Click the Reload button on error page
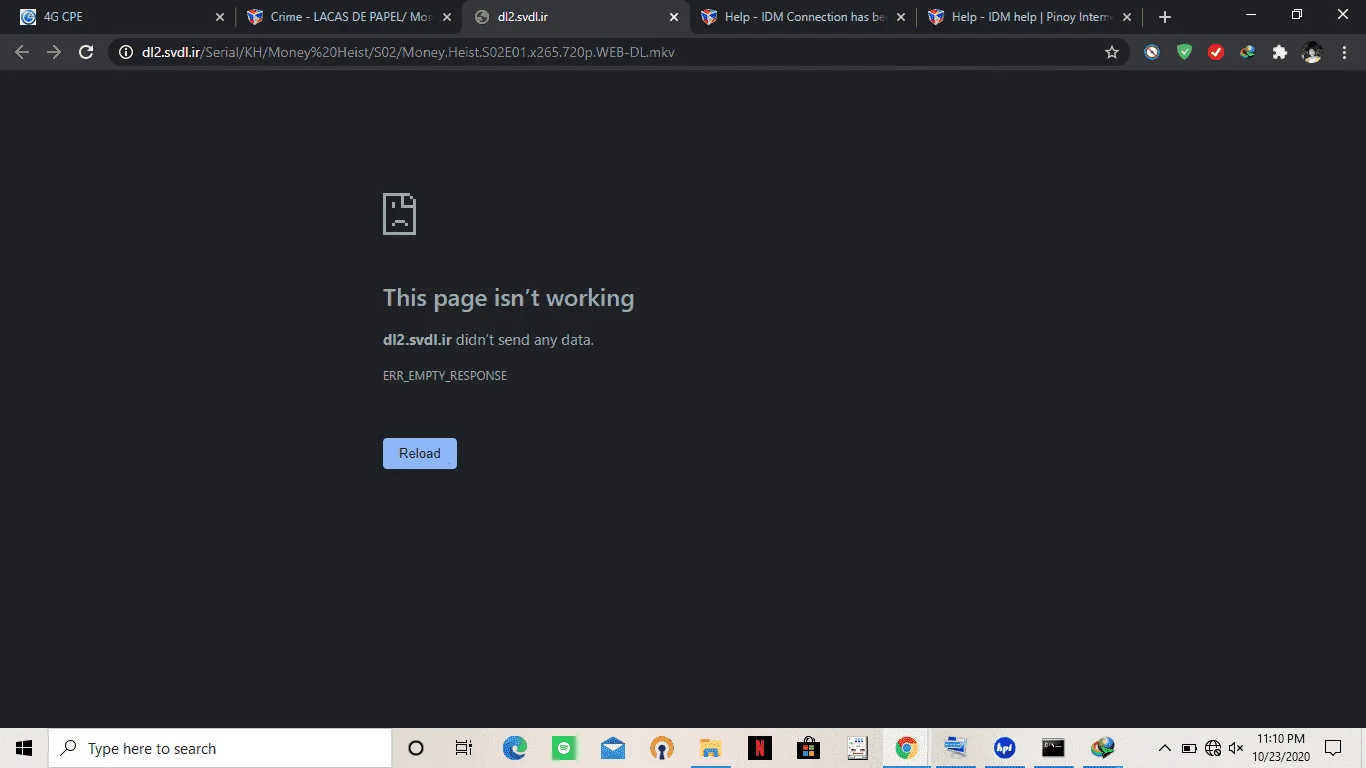Screen dimensions: 1366x768 420,453
